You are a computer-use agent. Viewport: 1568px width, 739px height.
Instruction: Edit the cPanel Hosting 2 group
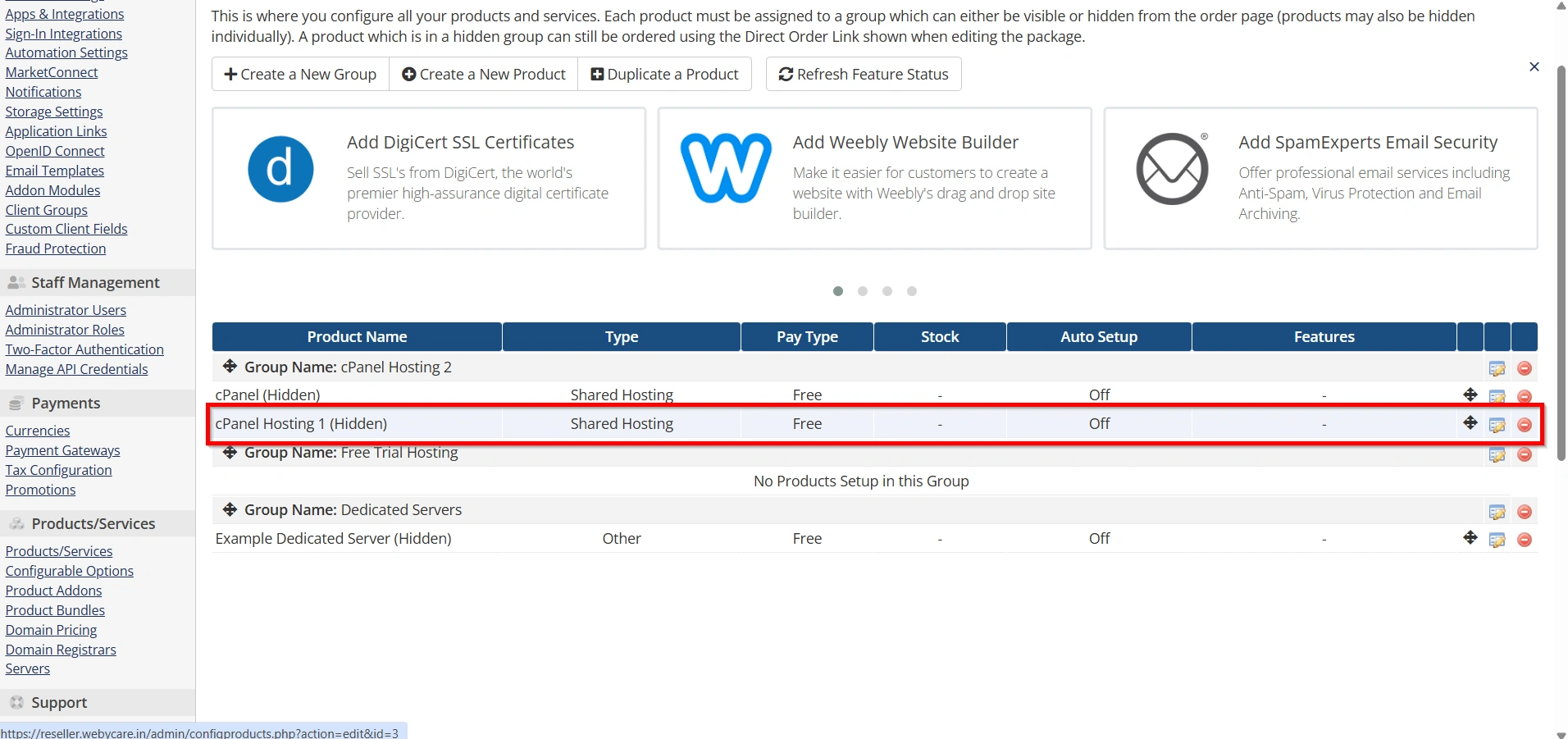(x=1497, y=368)
